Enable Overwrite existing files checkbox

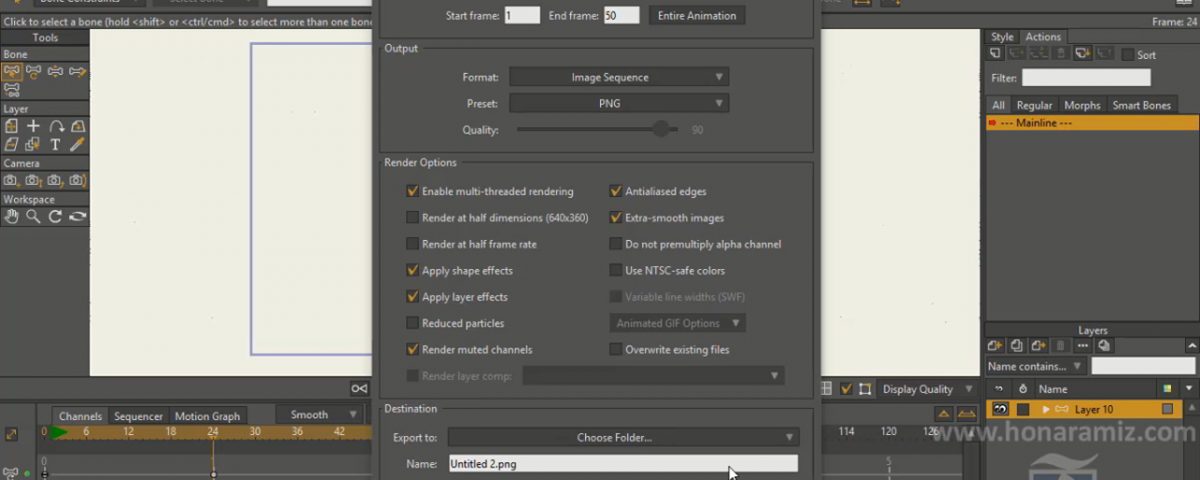(x=616, y=350)
